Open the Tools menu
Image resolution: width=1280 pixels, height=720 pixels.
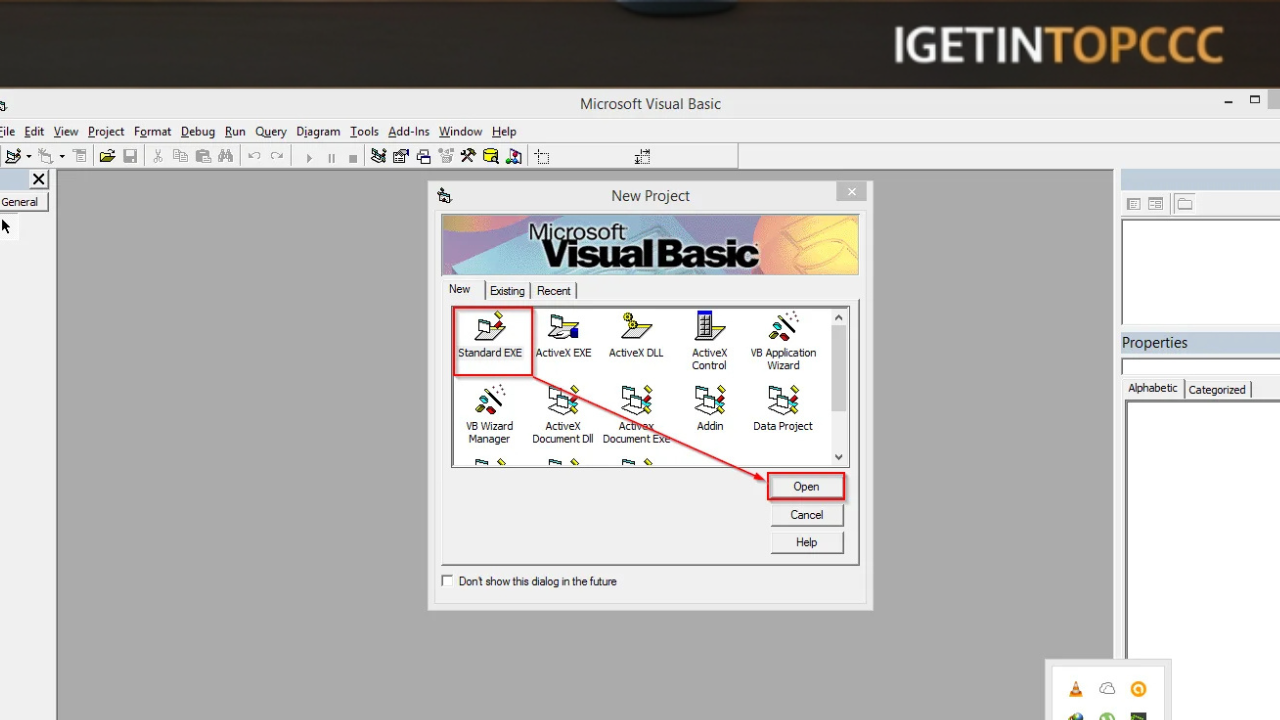364,131
